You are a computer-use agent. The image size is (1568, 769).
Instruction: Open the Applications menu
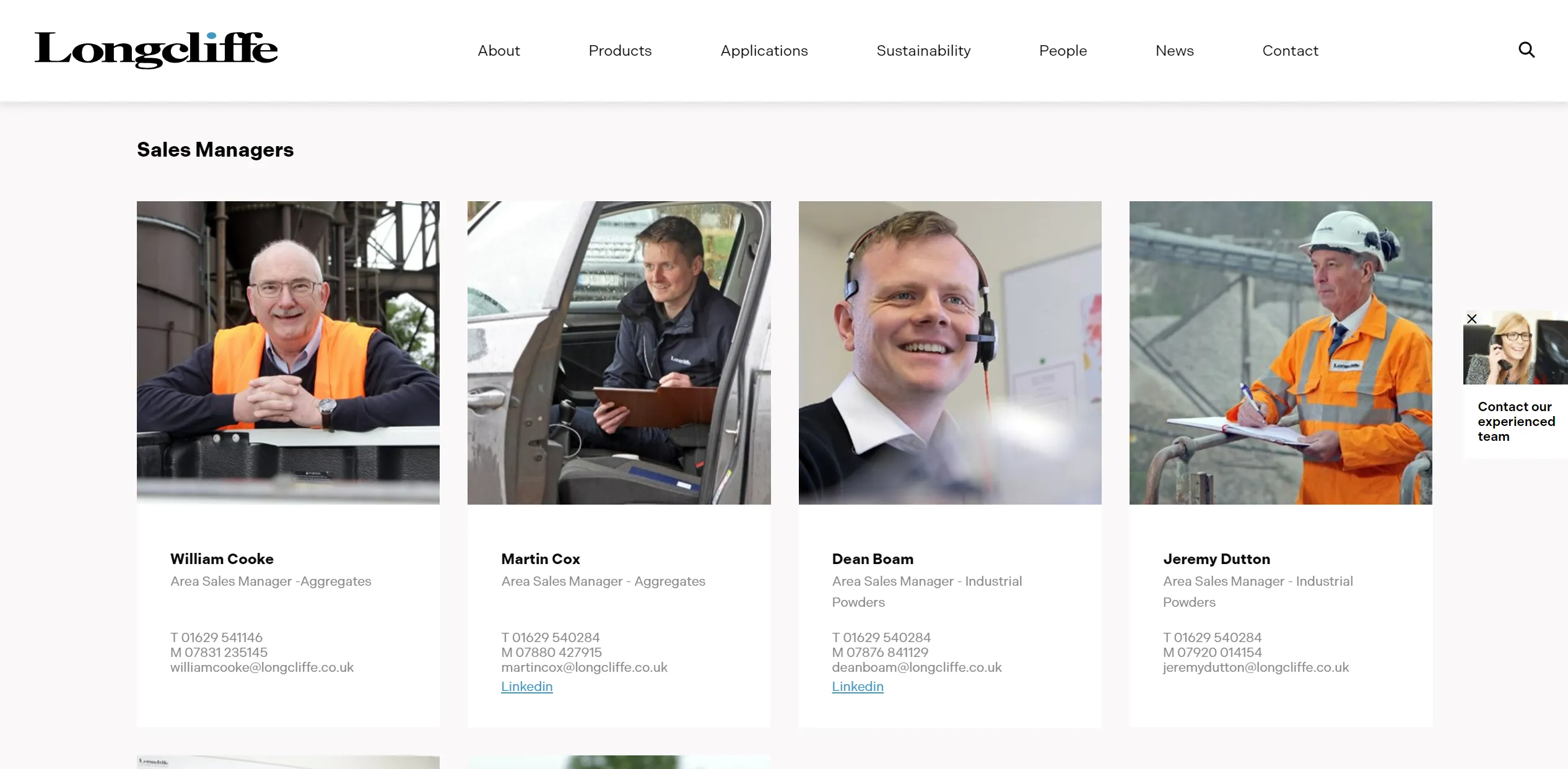pos(764,50)
